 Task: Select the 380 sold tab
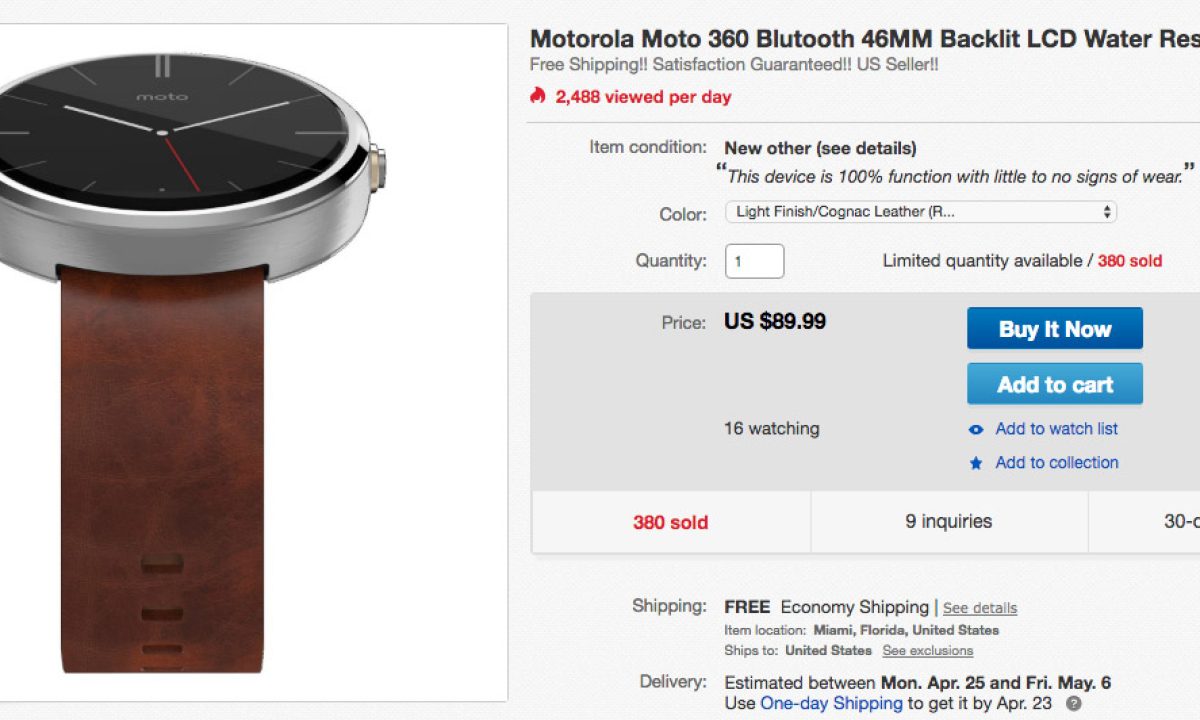pyautogui.click(x=670, y=522)
